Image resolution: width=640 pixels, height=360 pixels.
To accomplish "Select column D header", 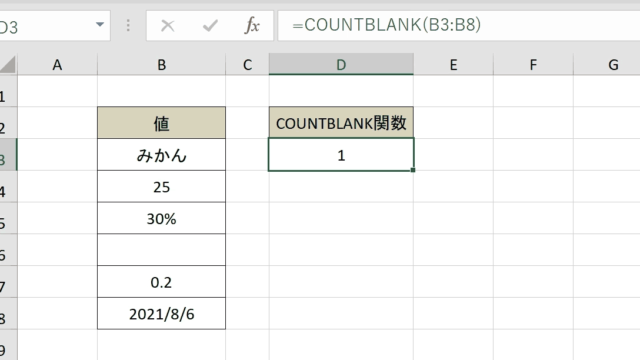I will 341,64.
